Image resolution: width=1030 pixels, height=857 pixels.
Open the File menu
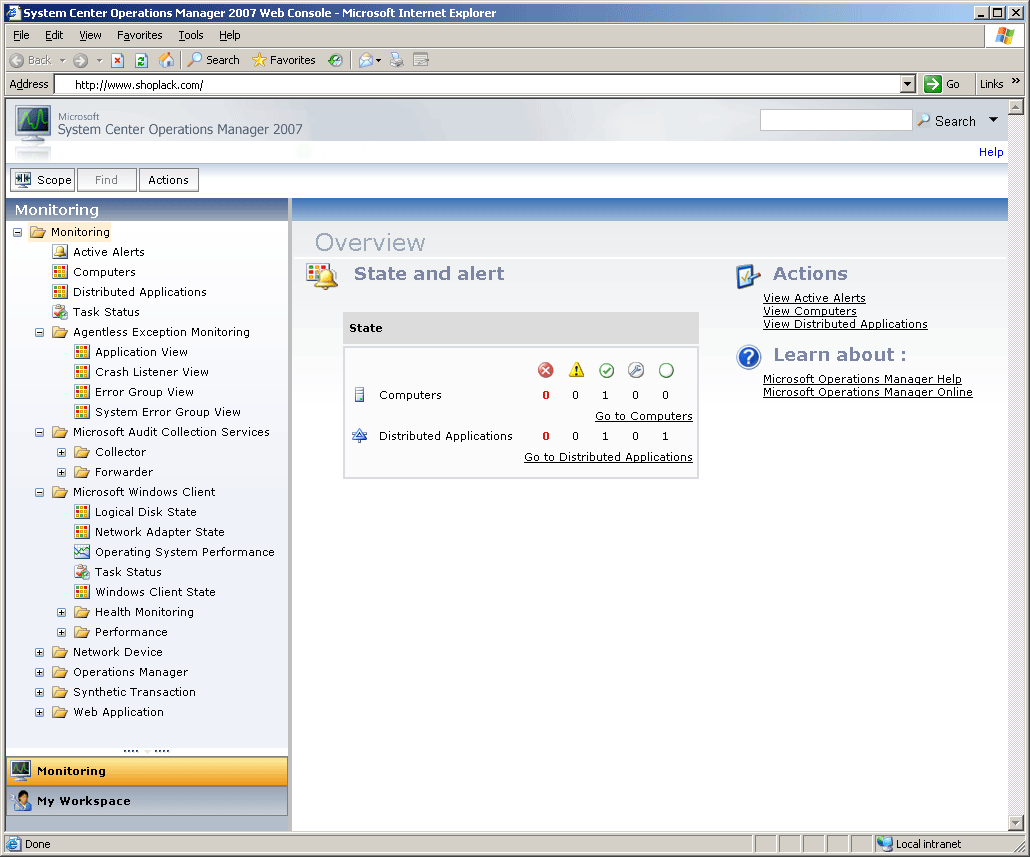pyautogui.click(x=21, y=35)
